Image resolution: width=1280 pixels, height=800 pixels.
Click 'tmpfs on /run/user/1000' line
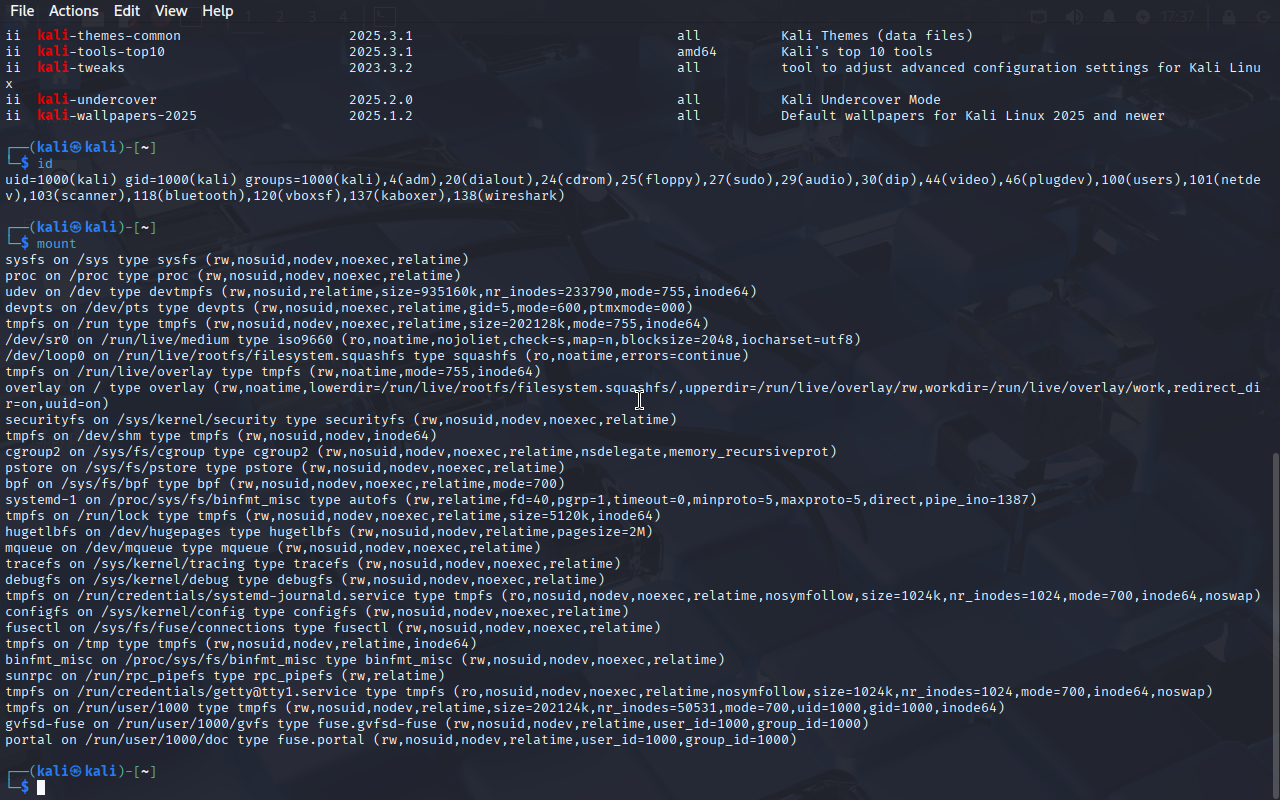point(505,708)
